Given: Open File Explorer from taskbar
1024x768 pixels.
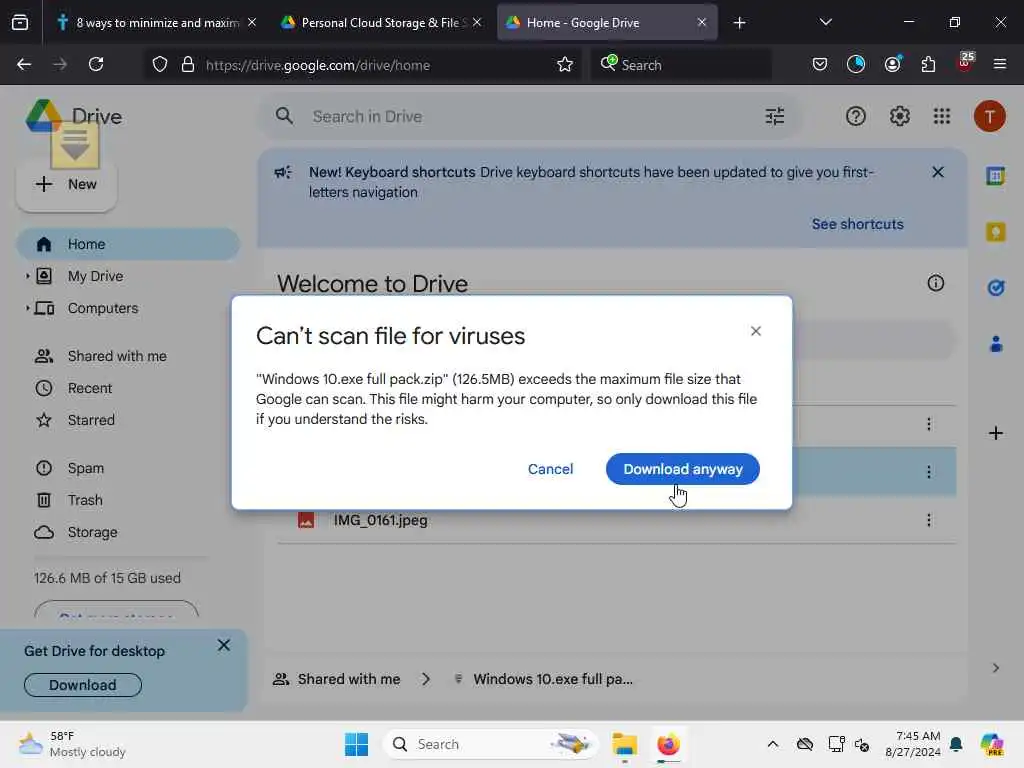Looking at the screenshot, I should [x=624, y=744].
